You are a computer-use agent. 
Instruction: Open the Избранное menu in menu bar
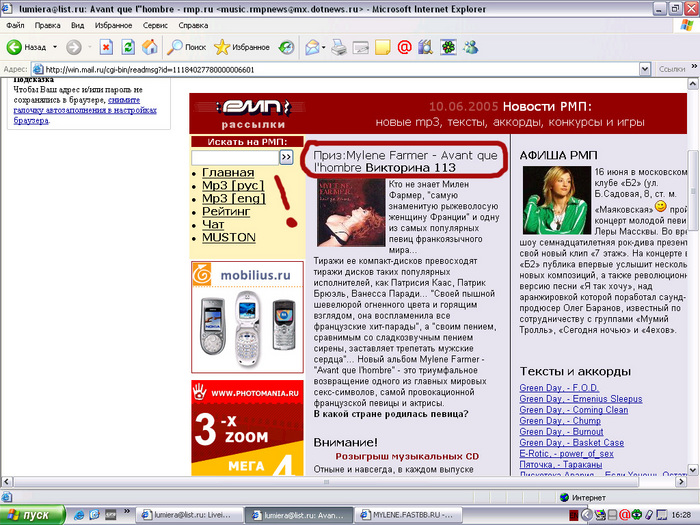(x=113, y=25)
